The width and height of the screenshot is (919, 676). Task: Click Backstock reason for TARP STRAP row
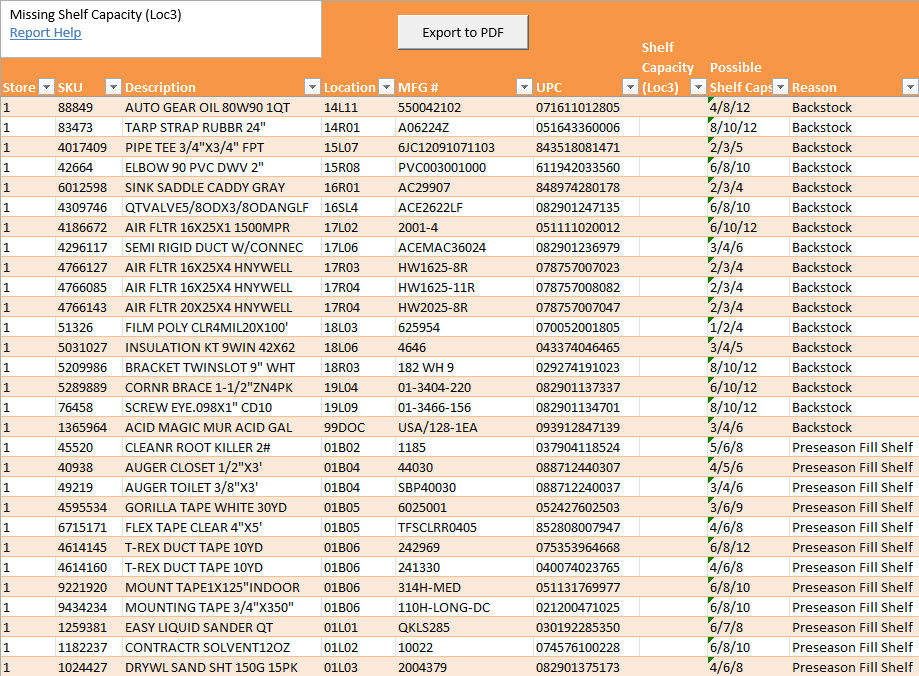822,127
